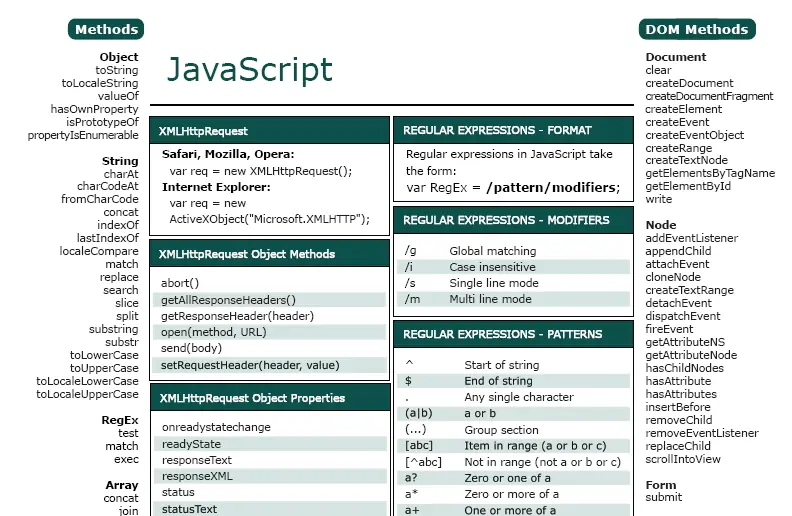Screen dimensions: 792x516
Task: Click the [abc] Item in range row
Action: click(513, 446)
